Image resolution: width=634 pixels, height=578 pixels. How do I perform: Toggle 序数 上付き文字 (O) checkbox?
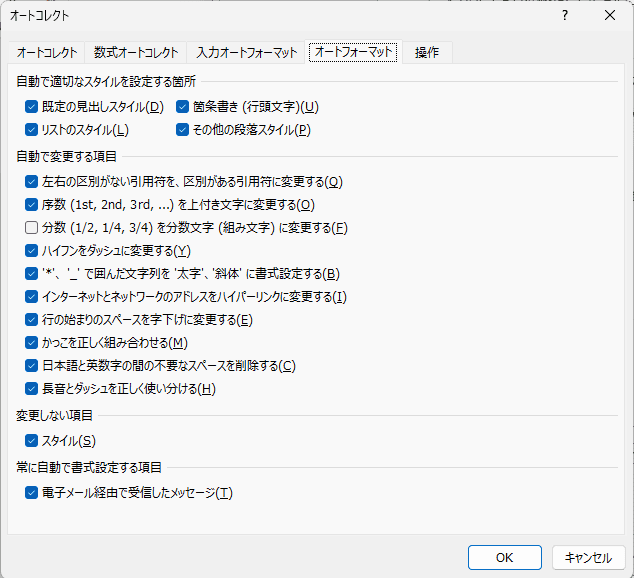(31, 205)
